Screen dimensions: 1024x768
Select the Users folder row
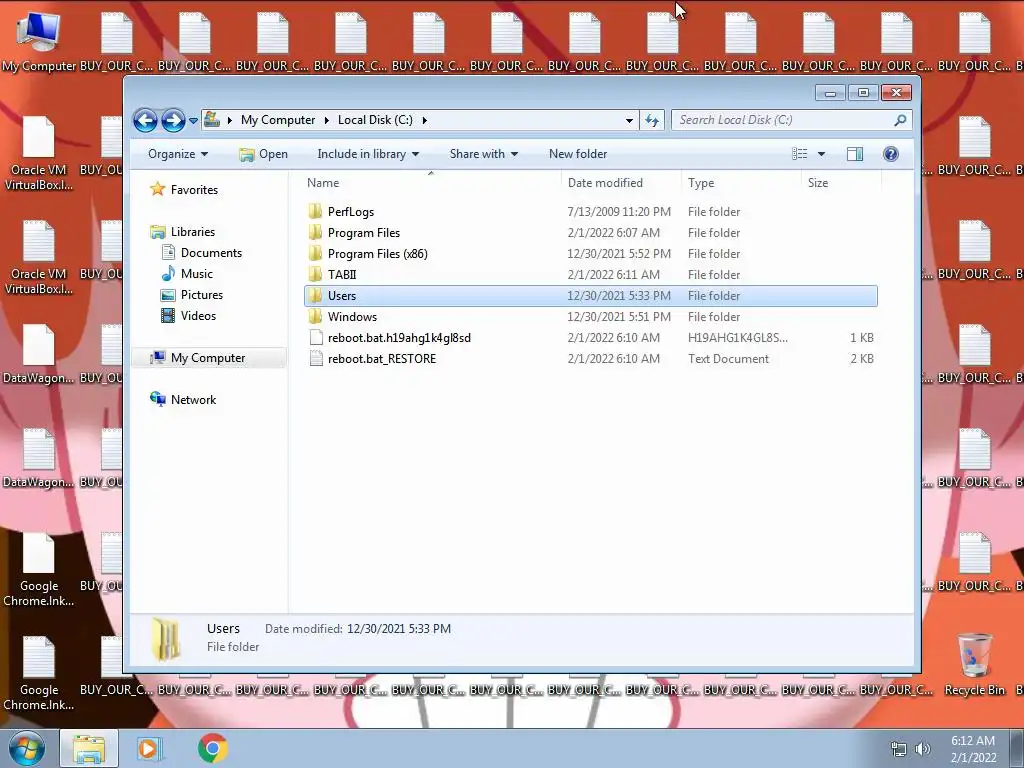pos(590,296)
